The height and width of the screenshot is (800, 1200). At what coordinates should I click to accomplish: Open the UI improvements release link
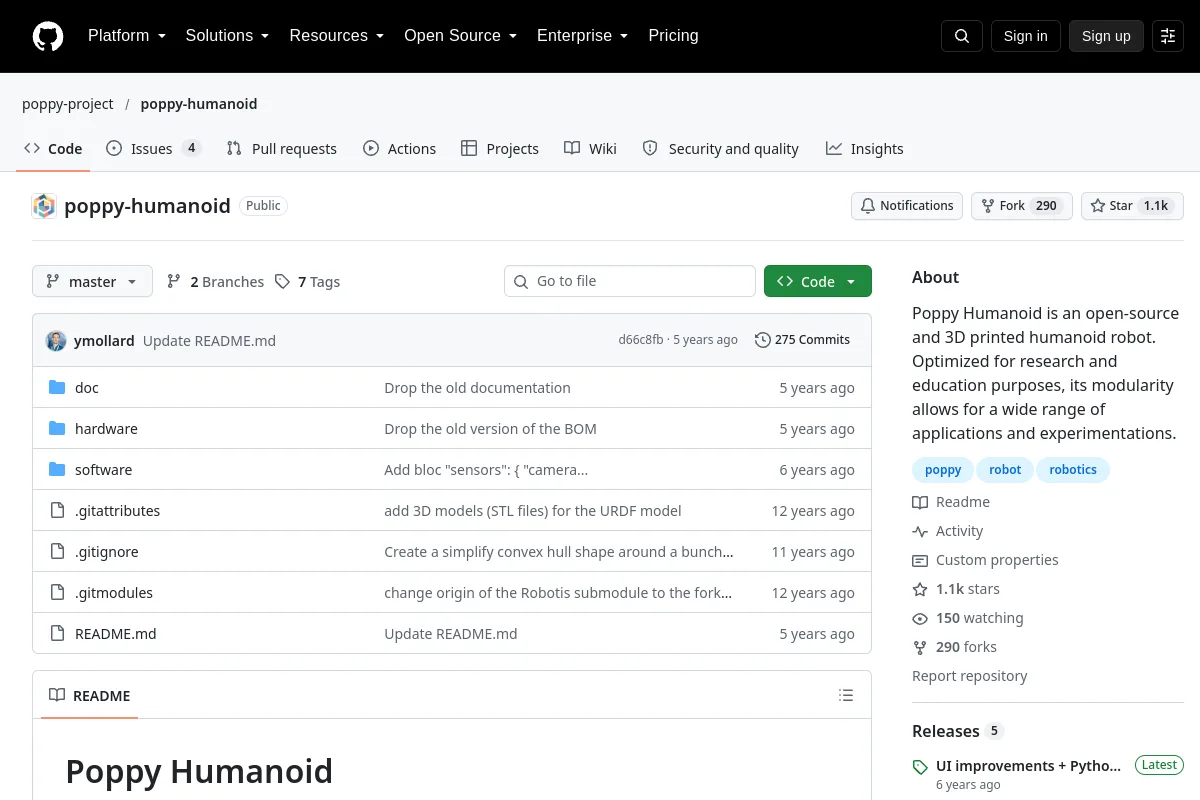[1029, 766]
